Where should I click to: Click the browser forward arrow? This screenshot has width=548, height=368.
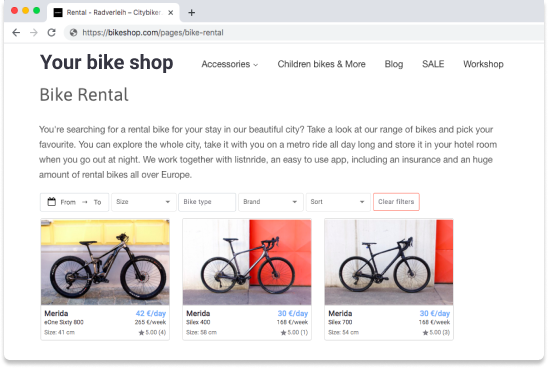pos(34,33)
